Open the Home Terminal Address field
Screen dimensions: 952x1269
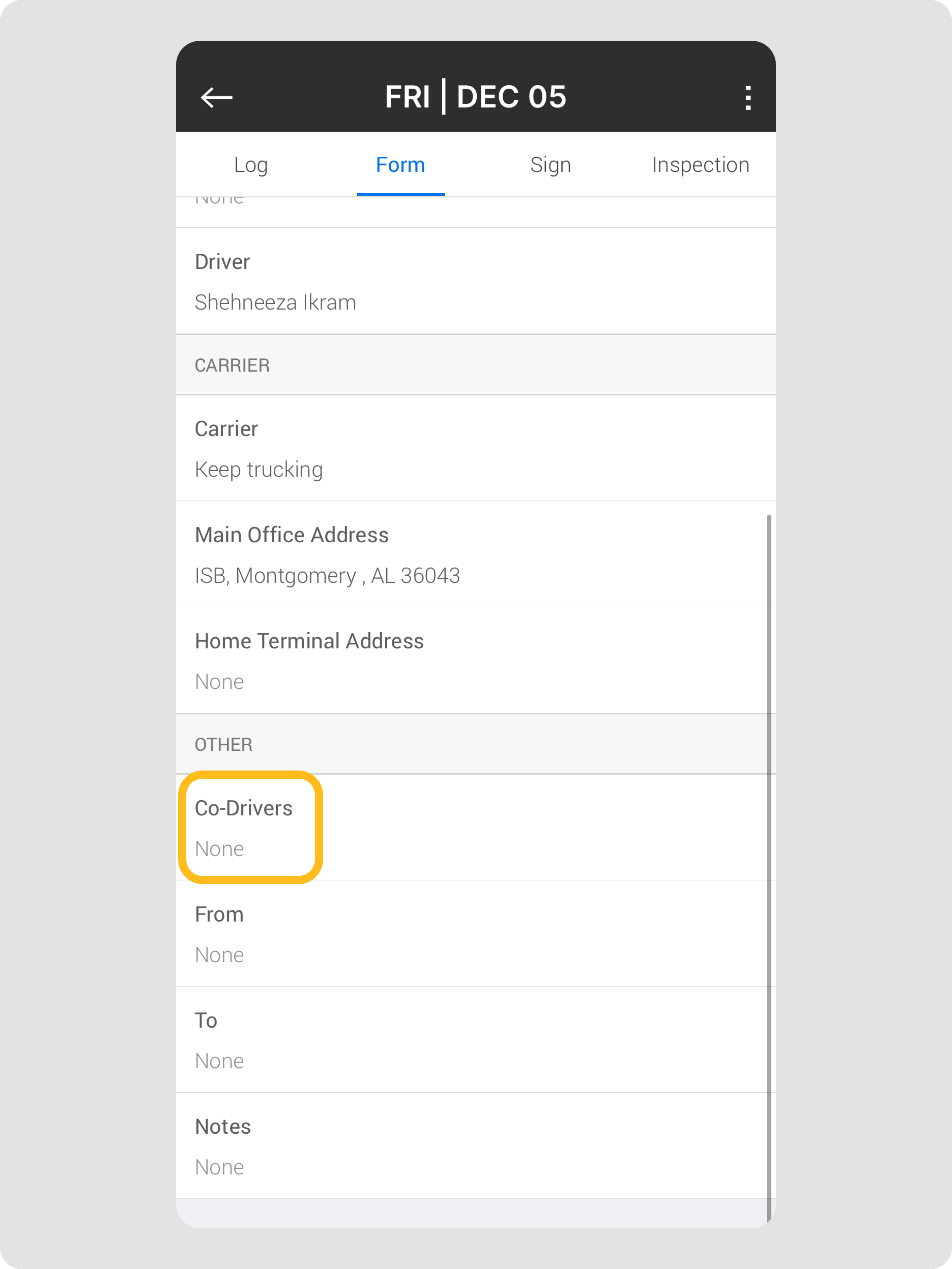[x=309, y=661]
